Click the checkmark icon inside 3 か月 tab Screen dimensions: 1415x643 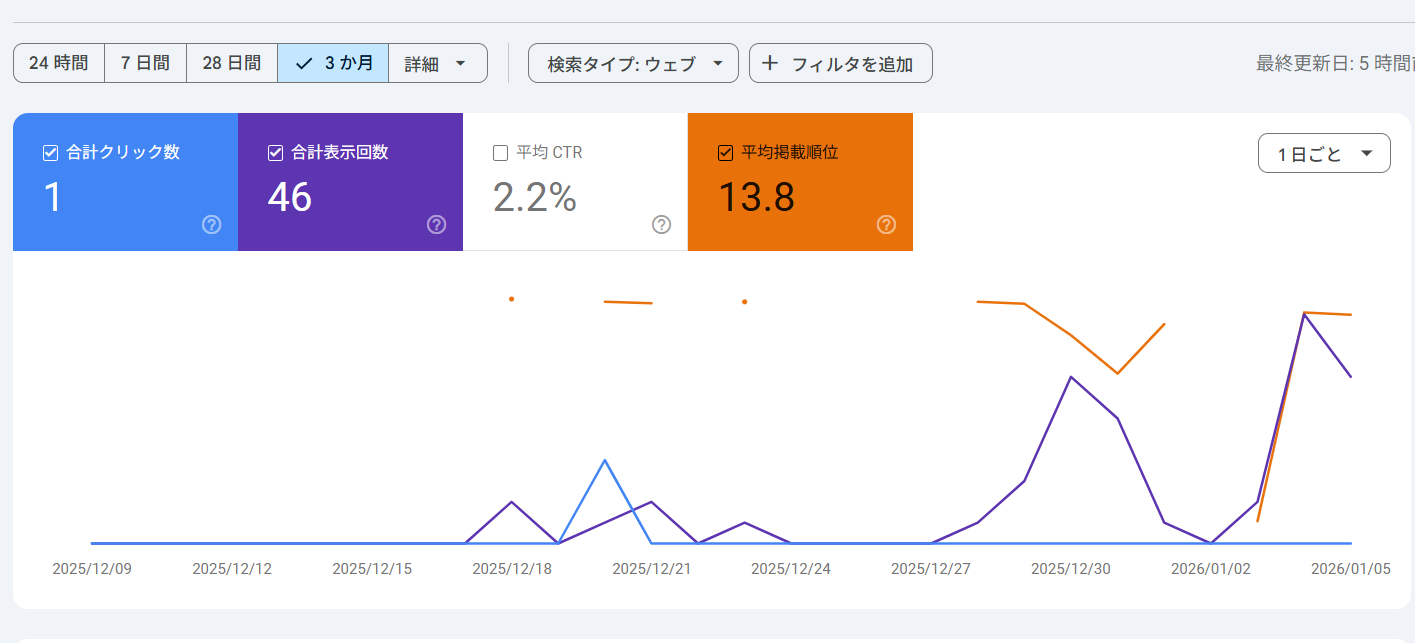pos(302,62)
